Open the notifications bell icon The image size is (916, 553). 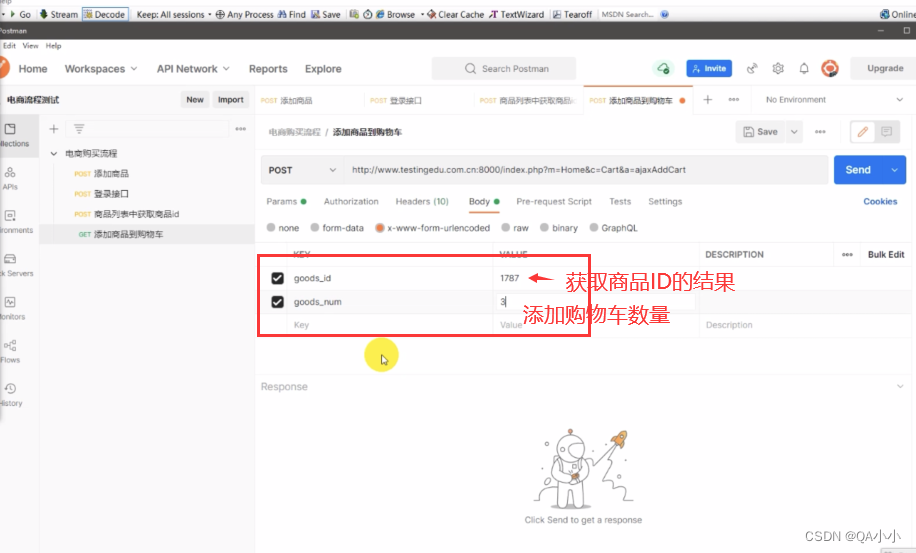804,68
